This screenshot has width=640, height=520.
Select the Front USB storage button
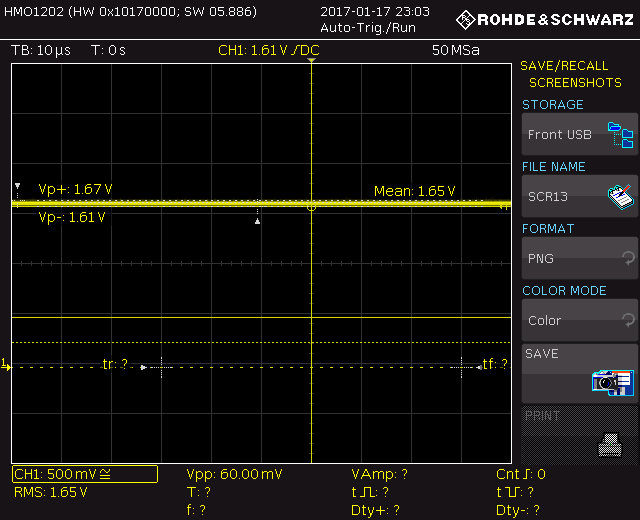pyautogui.click(x=580, y=134)
